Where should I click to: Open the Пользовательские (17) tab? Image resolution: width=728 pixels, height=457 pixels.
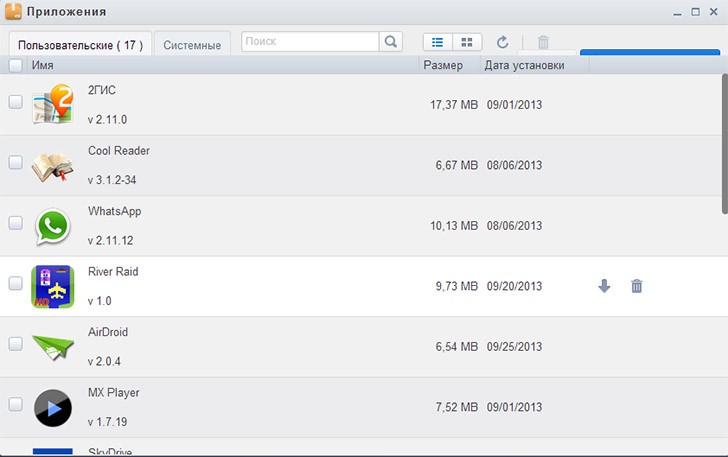(x=80, y=45)
